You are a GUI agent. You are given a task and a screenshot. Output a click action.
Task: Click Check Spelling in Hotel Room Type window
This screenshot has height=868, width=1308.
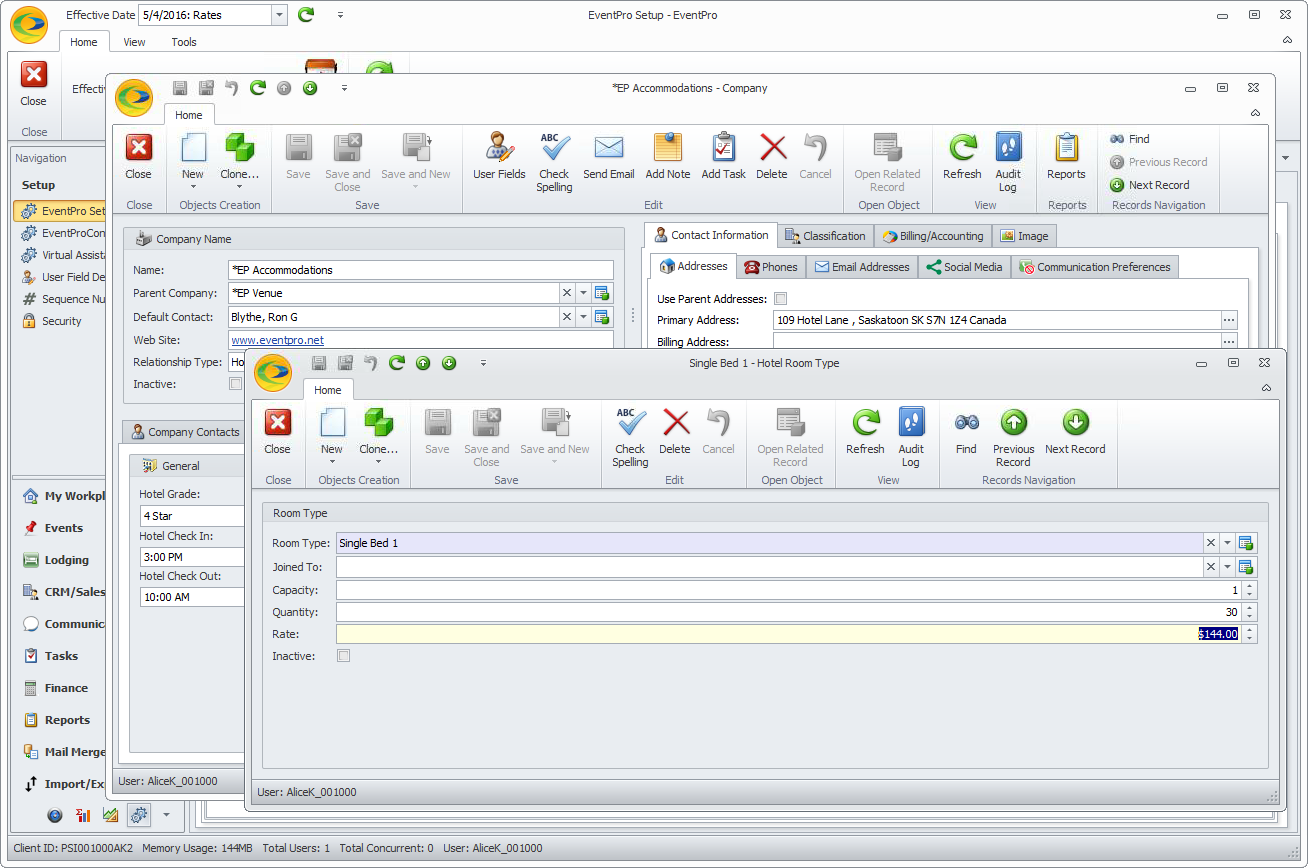630,437
